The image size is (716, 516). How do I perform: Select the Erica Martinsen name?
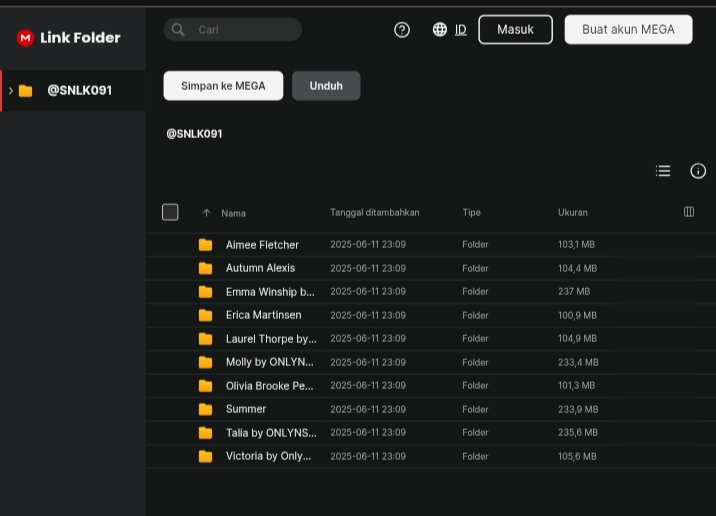(x=263, y=315)
